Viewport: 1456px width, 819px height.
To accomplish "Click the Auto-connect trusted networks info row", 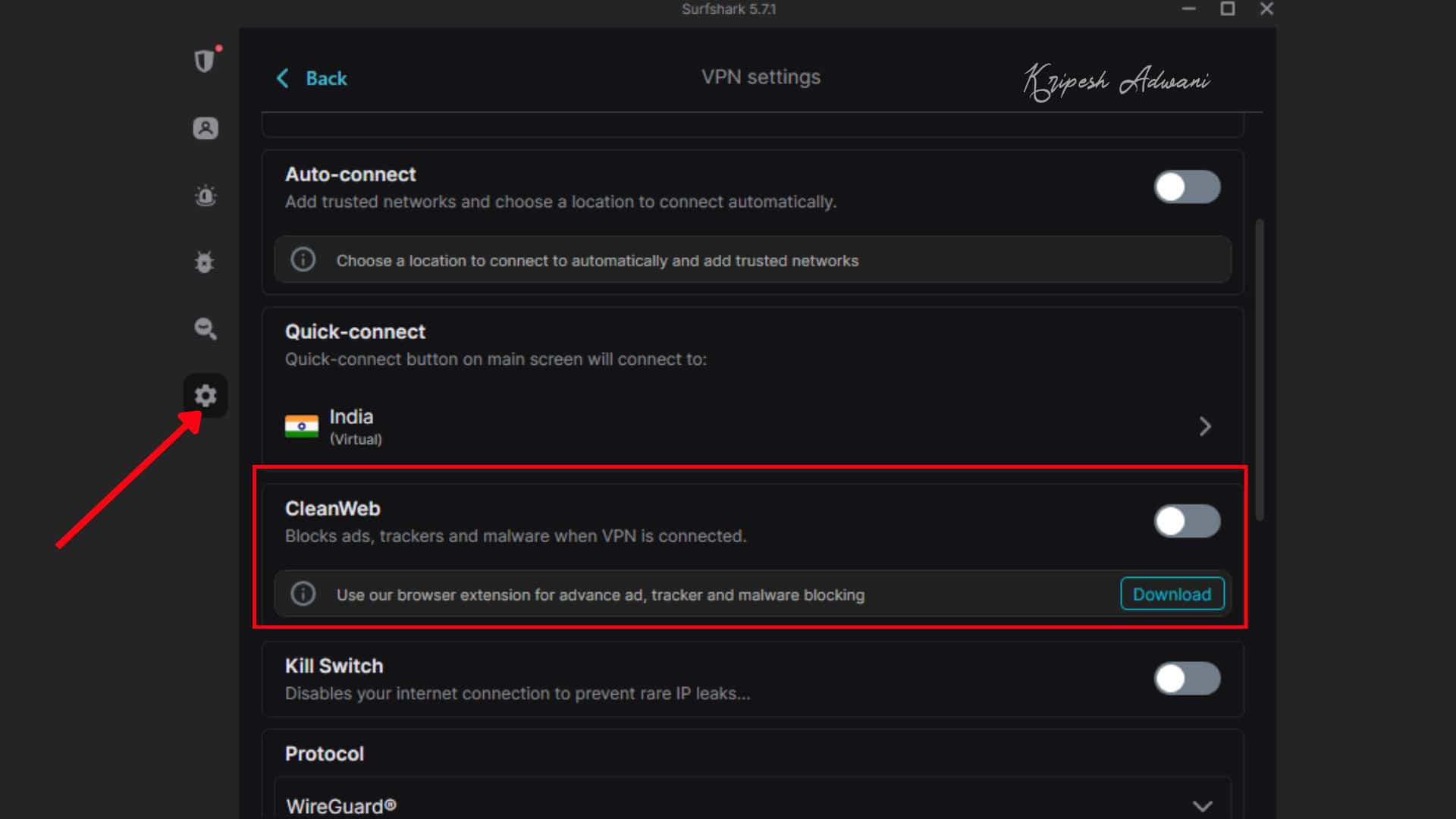I will pyautogui.click(x=751, y=260).
